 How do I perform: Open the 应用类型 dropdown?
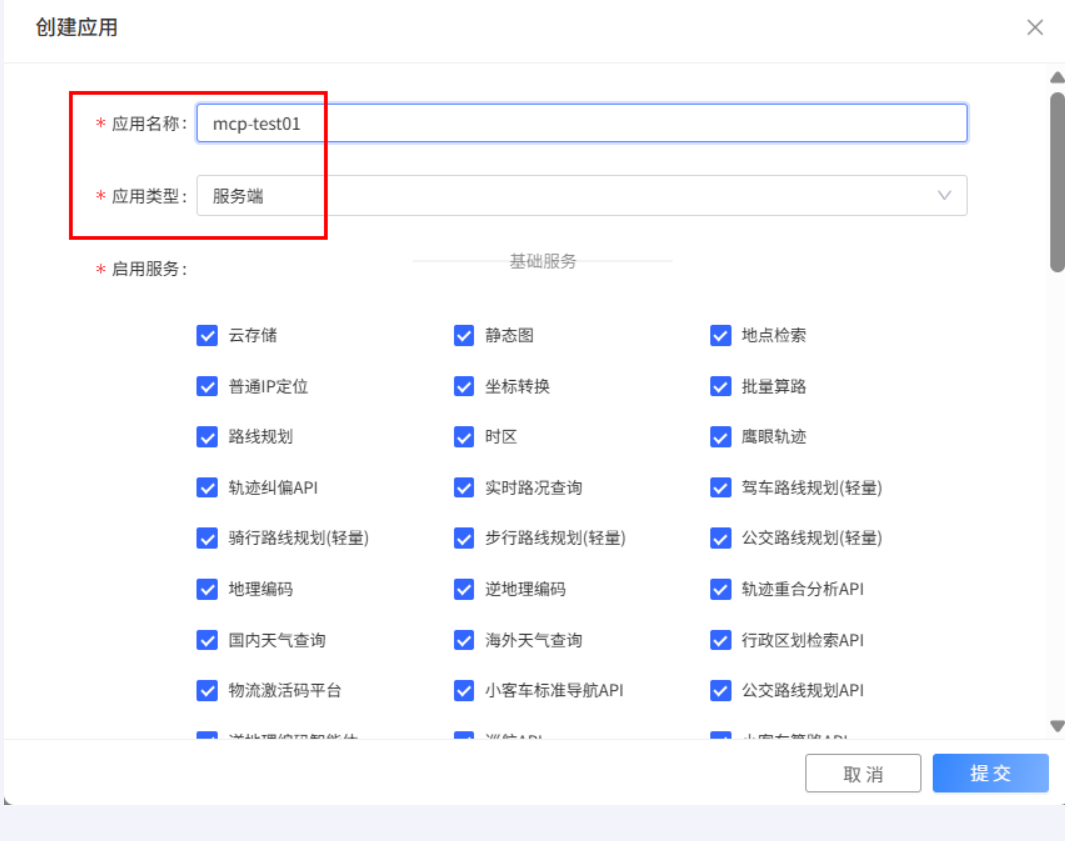(581, 196)
